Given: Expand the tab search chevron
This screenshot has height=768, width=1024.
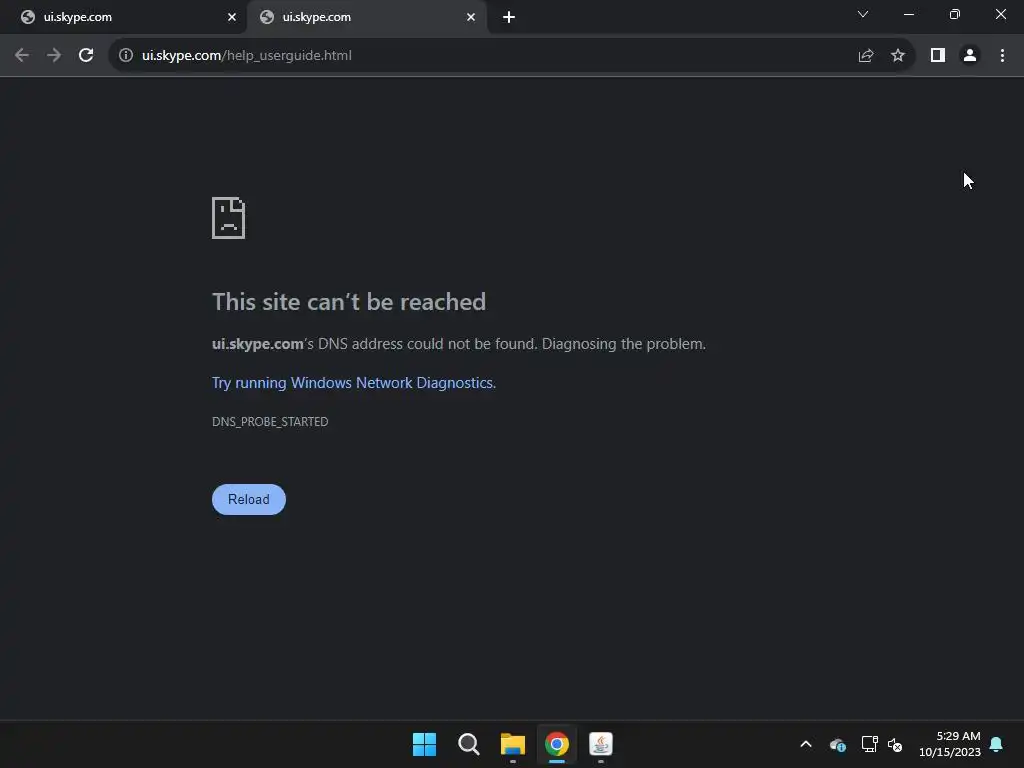Looking at the screenshot, I should click(x=863, y=14).
